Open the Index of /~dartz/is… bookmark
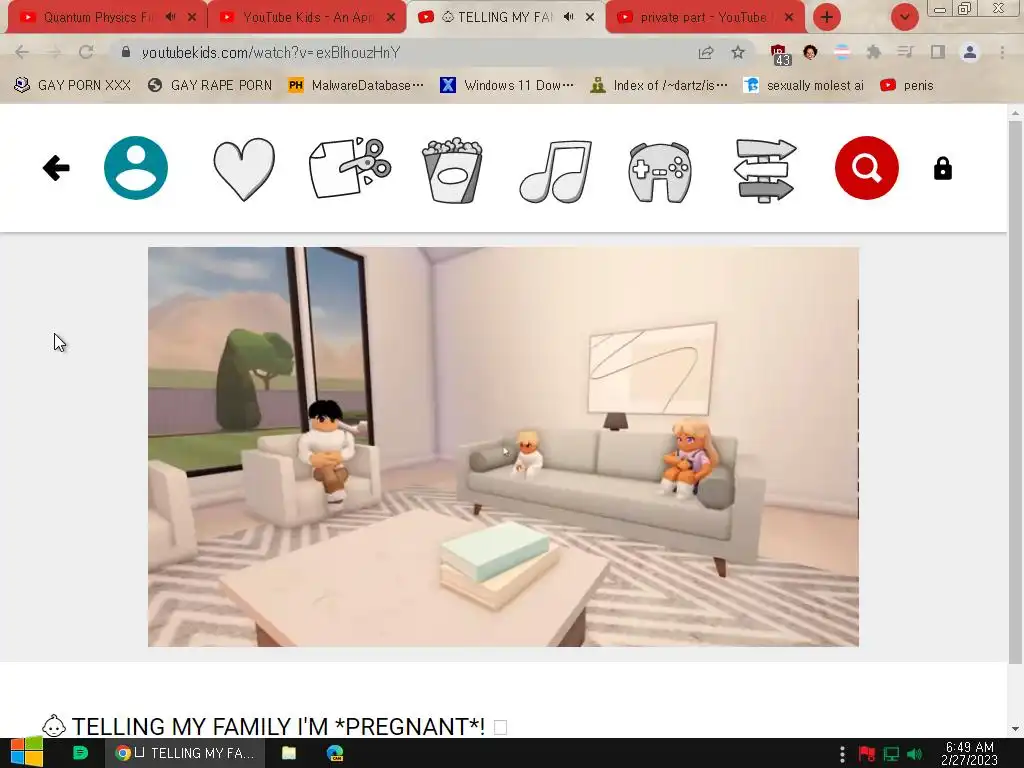This screenshot has height=768, width=1024. pyautogui.click(x=659, y=85)
